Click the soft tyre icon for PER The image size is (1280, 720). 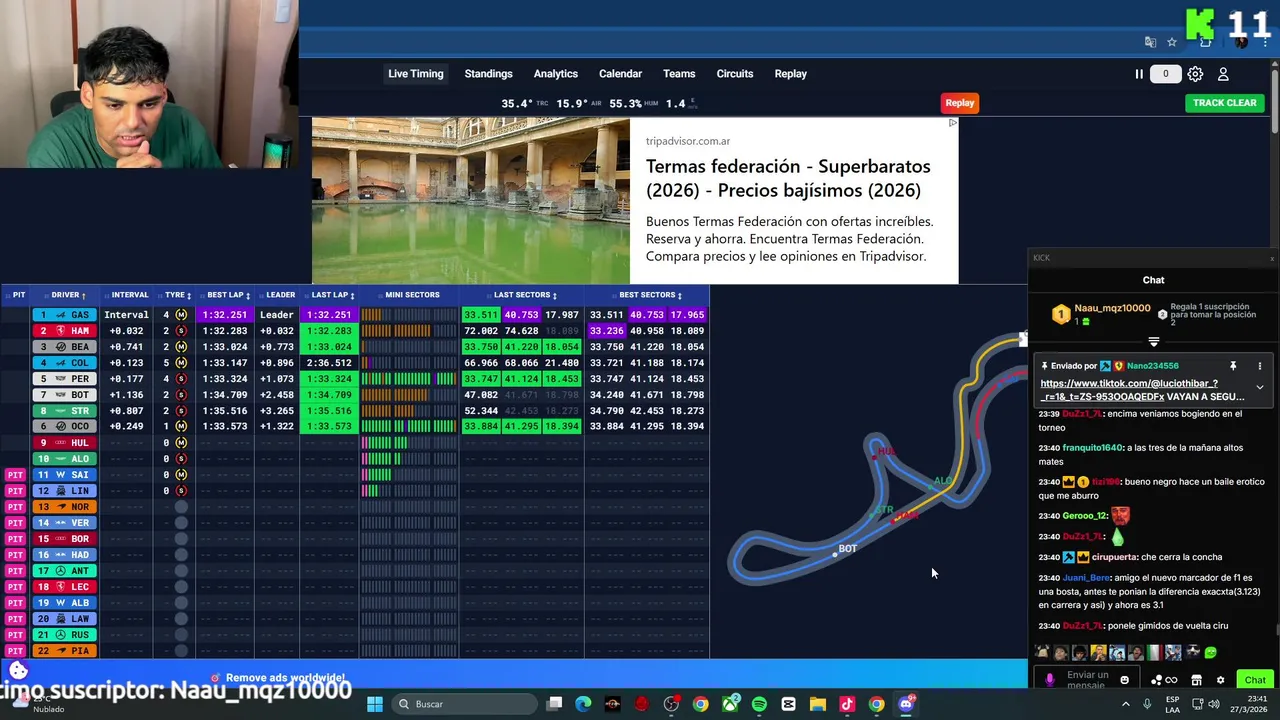[181, 379]
